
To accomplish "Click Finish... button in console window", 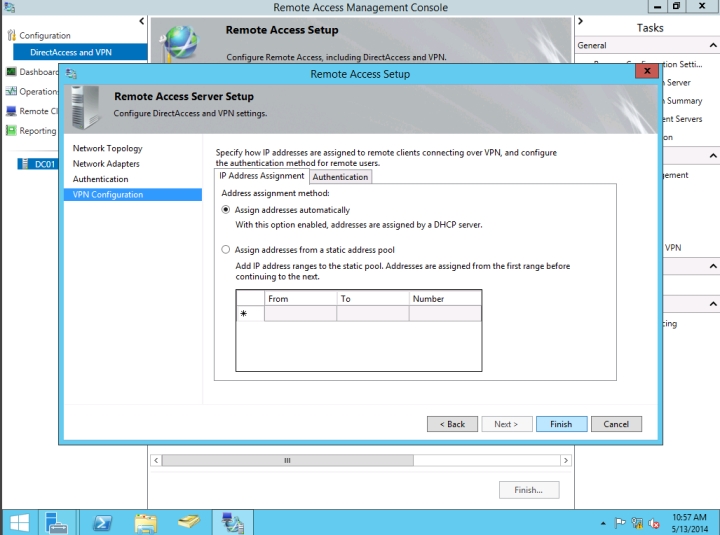I will click(529, 490).
